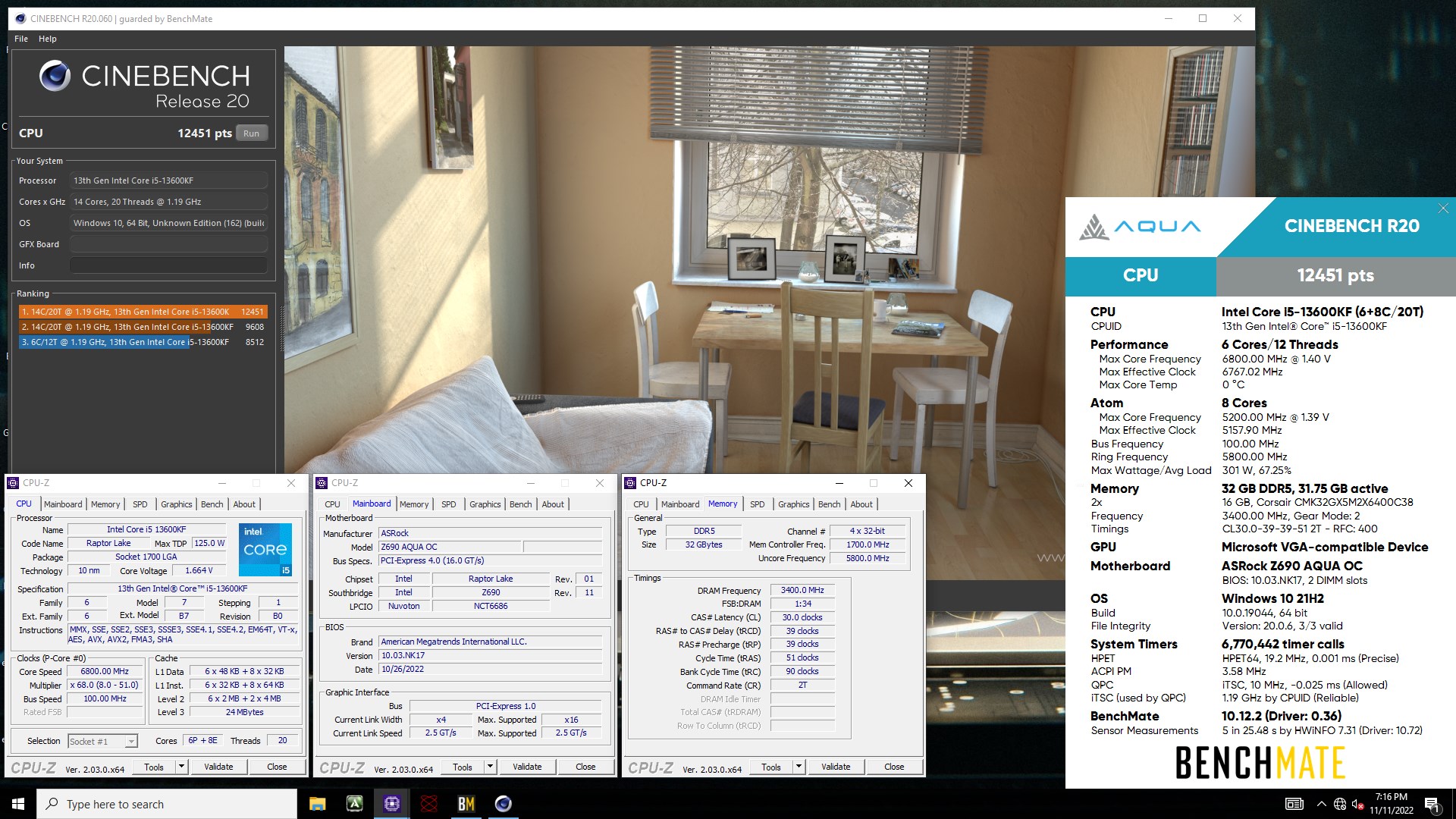
Task: Minimize the right CPU-Z window
Action: click(839, 483)
